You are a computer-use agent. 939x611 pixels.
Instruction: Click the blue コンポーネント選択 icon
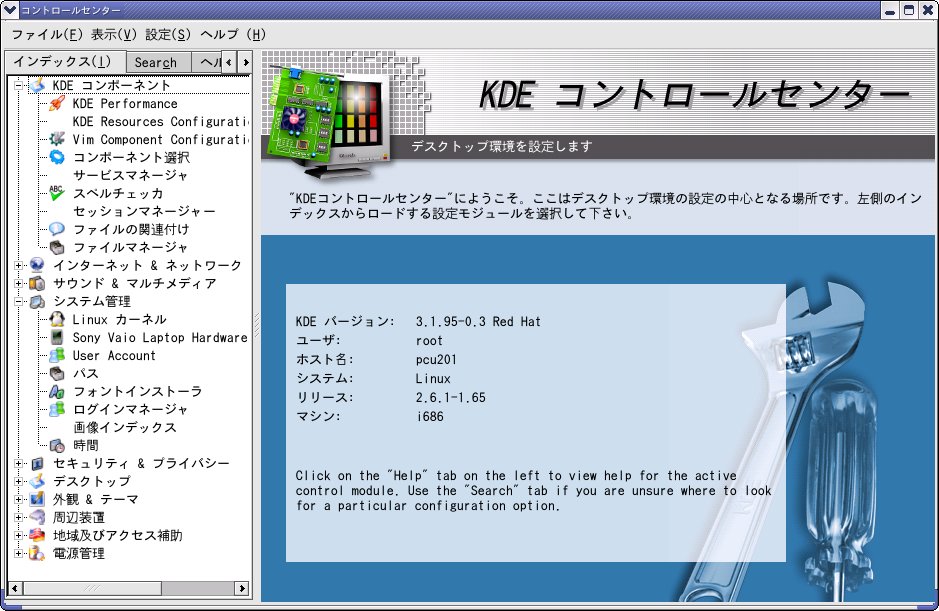pyautogui.click(x=57, y=157)
